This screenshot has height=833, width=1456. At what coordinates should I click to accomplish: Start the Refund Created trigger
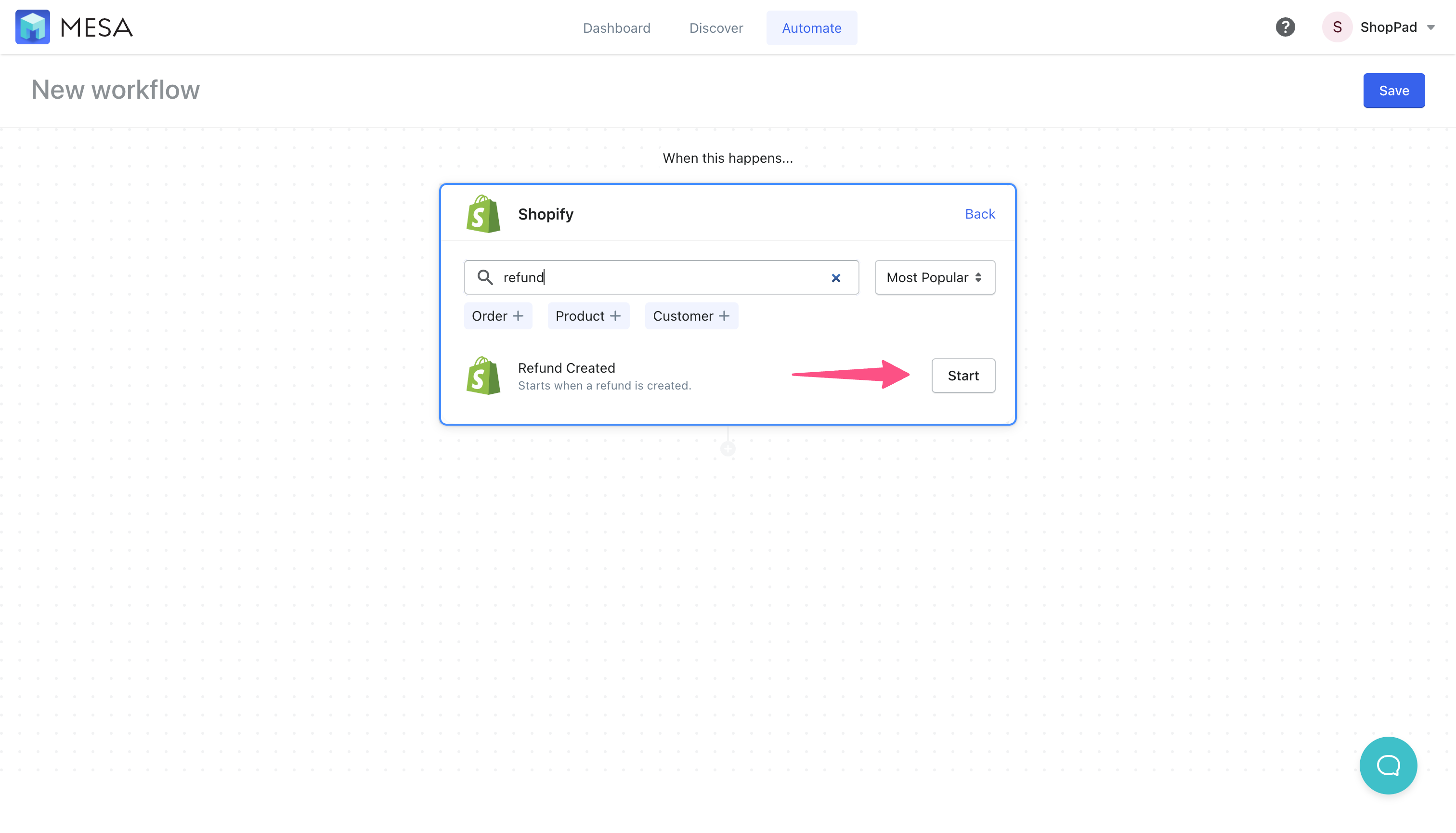[x=963, y=375]
